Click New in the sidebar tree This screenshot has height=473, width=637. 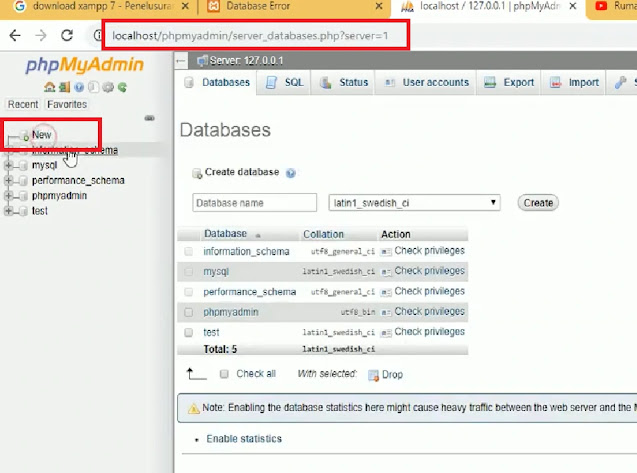(x=41, y=135)
